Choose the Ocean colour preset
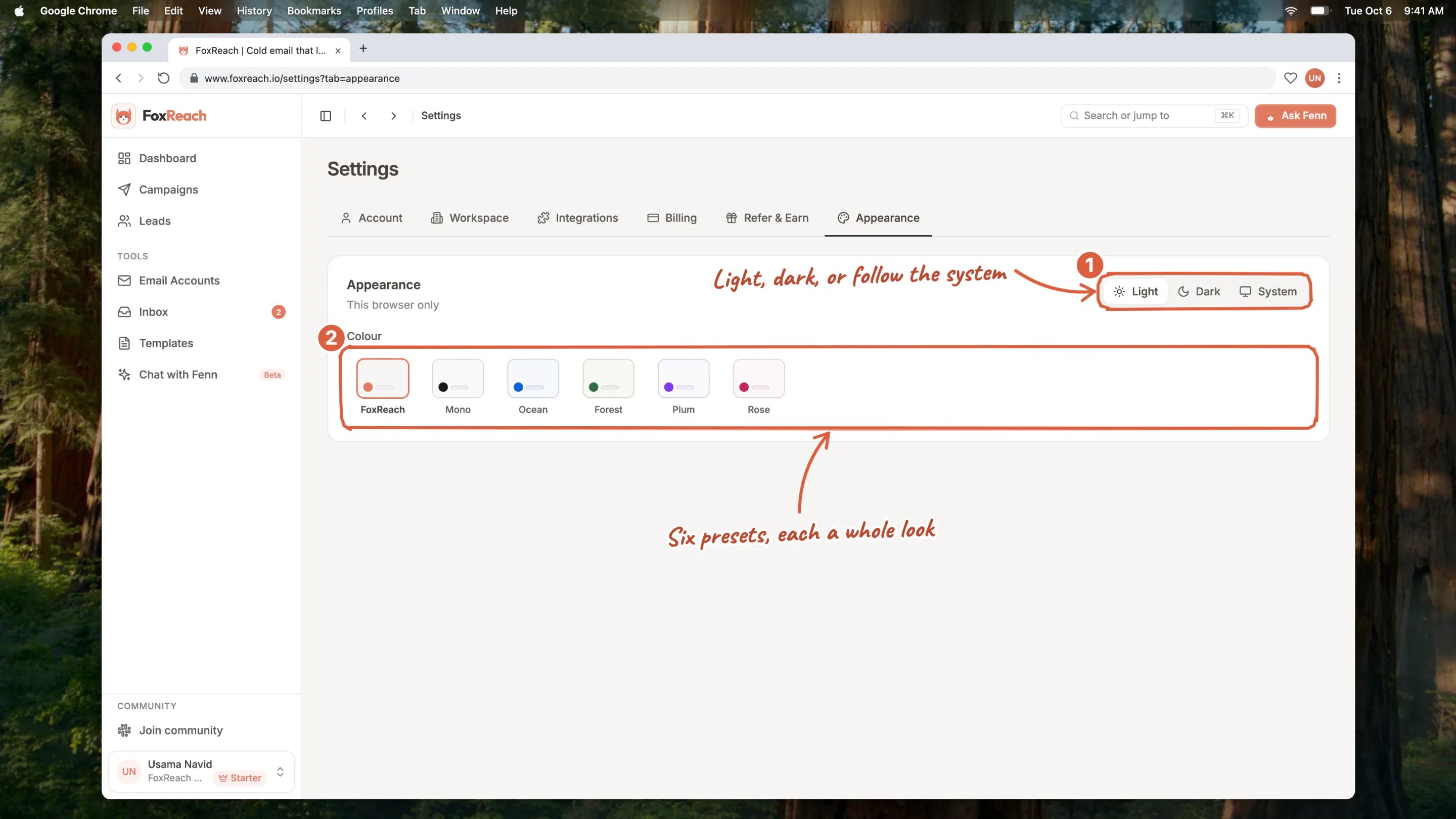This screenshot has width=1456, height=819. (533, 387)
